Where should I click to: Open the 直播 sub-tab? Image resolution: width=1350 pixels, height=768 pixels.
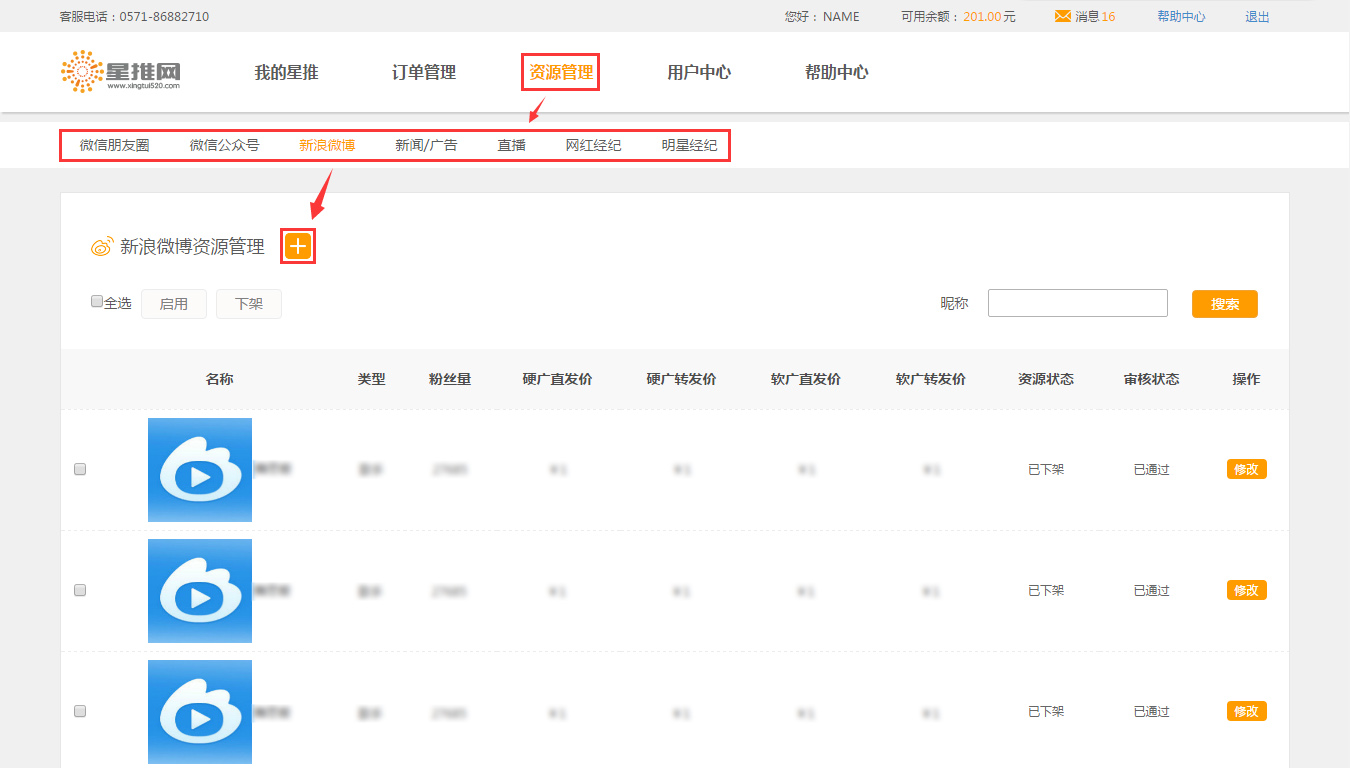512,145
